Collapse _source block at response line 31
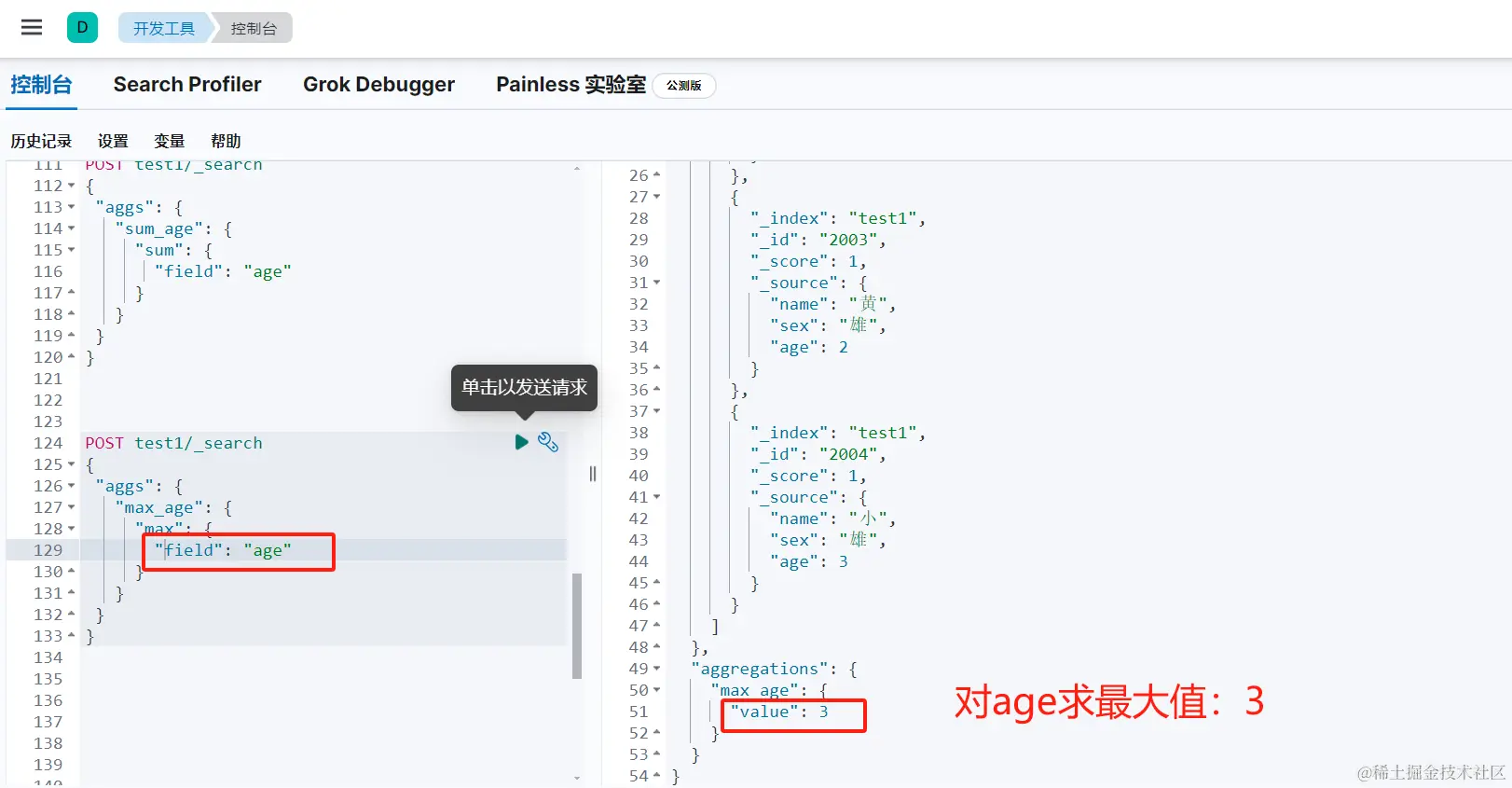The height and width of the screenshot is (788, 1512). click(656, 283)
